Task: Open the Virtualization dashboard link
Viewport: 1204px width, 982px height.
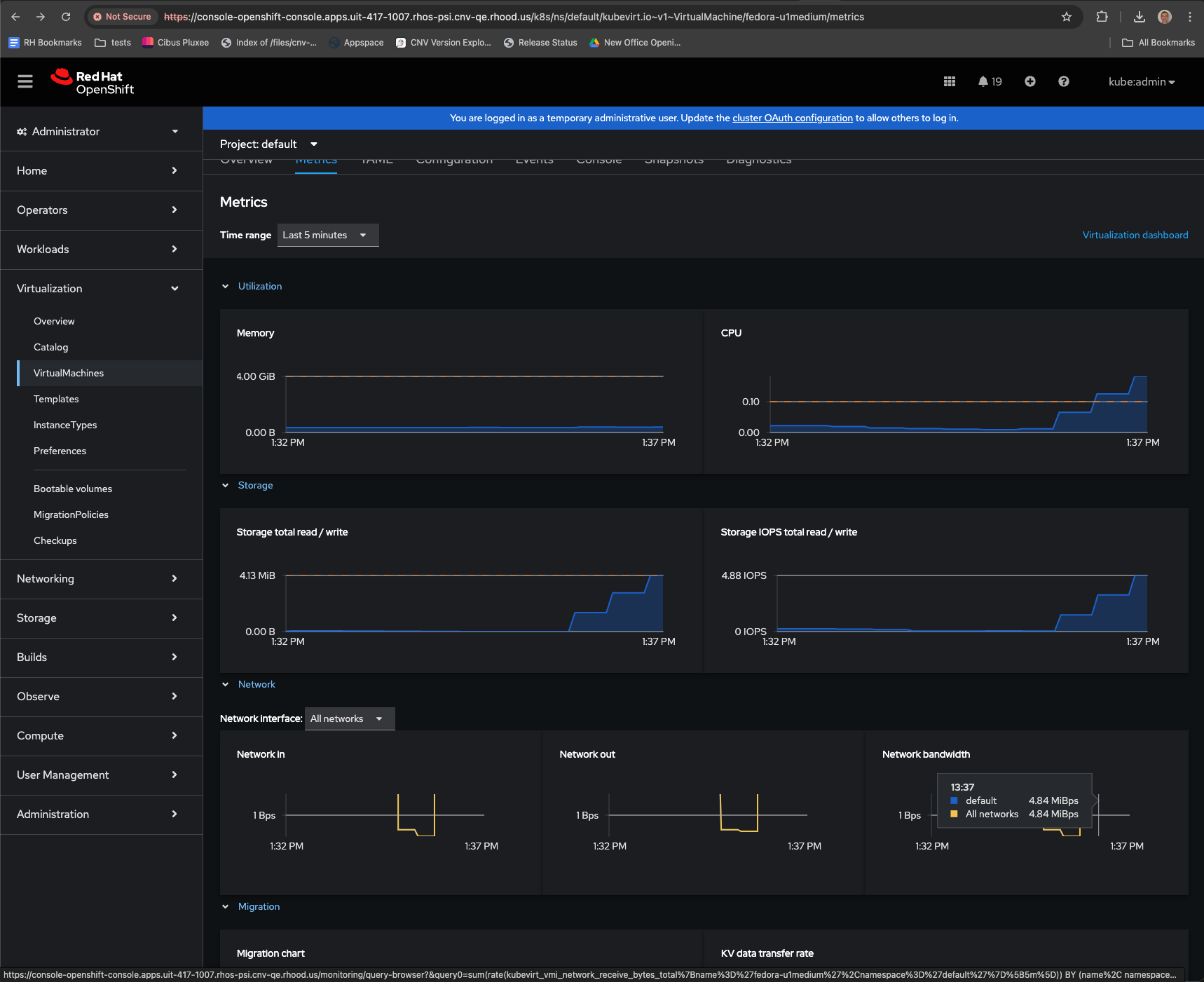Action: [x=1135, y=235]
